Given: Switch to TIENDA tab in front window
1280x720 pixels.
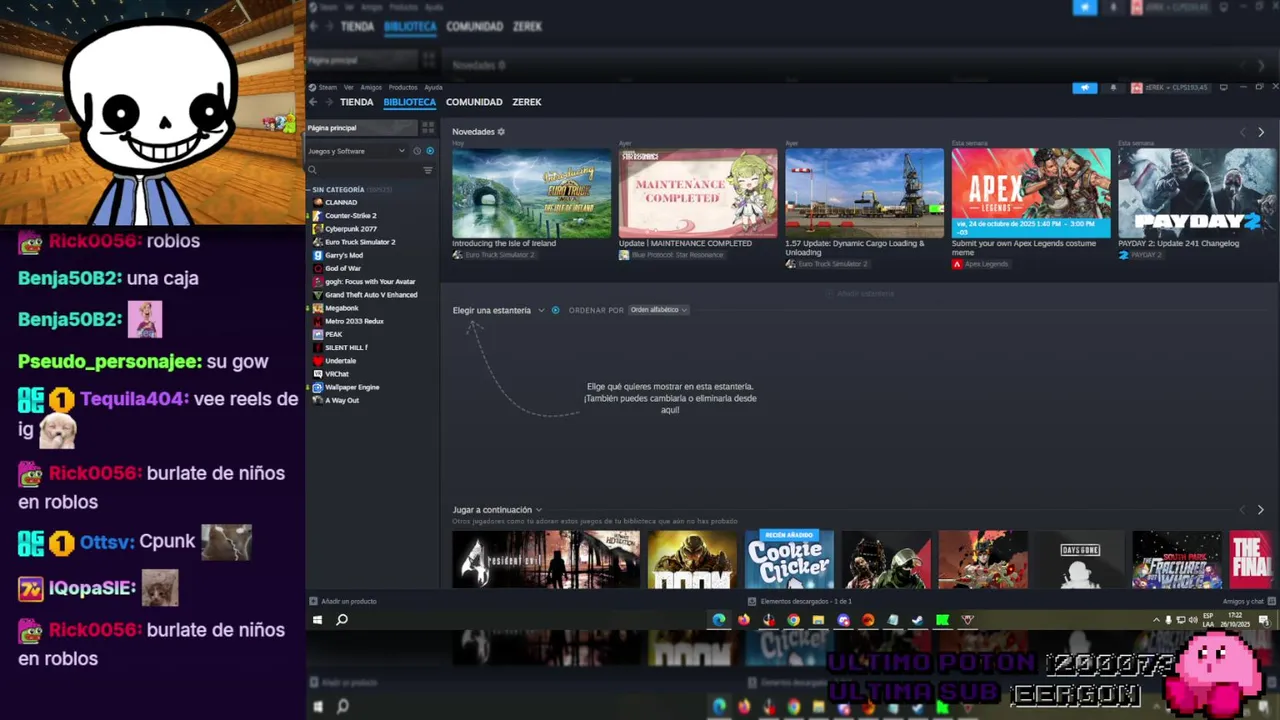Looking at the screenshot, I should pyautogui.click(x=357, y=102).
